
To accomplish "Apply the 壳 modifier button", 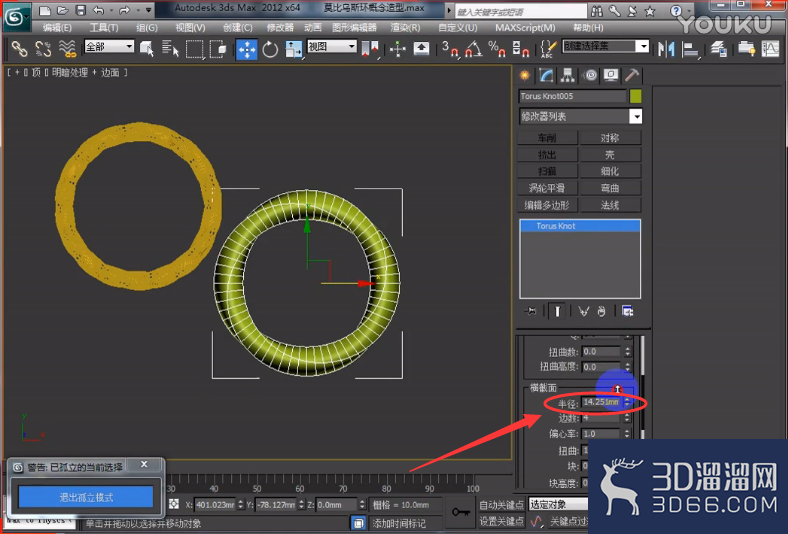I will 610,155.
